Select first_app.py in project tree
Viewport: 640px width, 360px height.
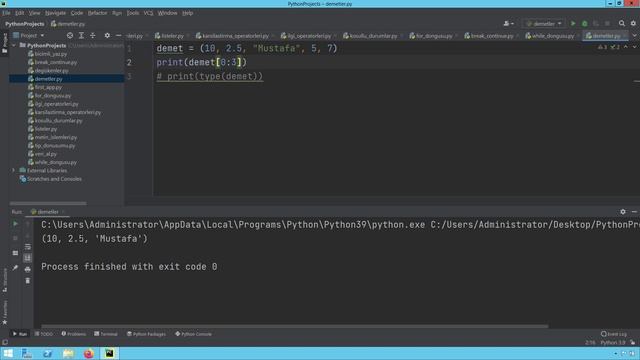click(48, 87)
